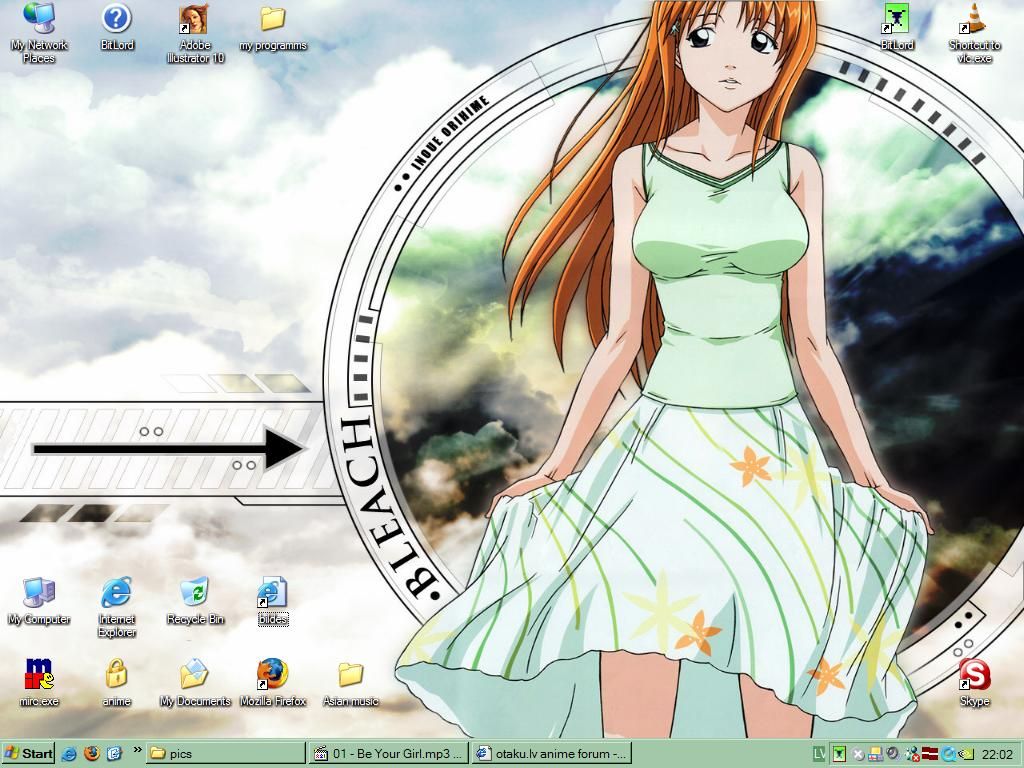
Task: Expand the Quick Launch overflow chevron
Action: [137, 750]
